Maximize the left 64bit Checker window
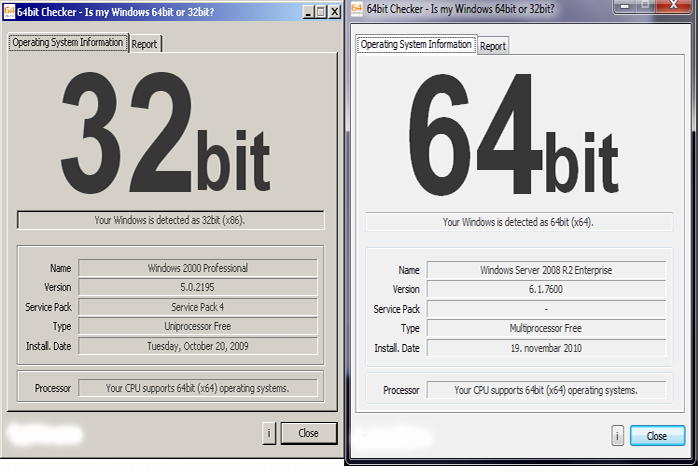 click(x=321, y=12)
